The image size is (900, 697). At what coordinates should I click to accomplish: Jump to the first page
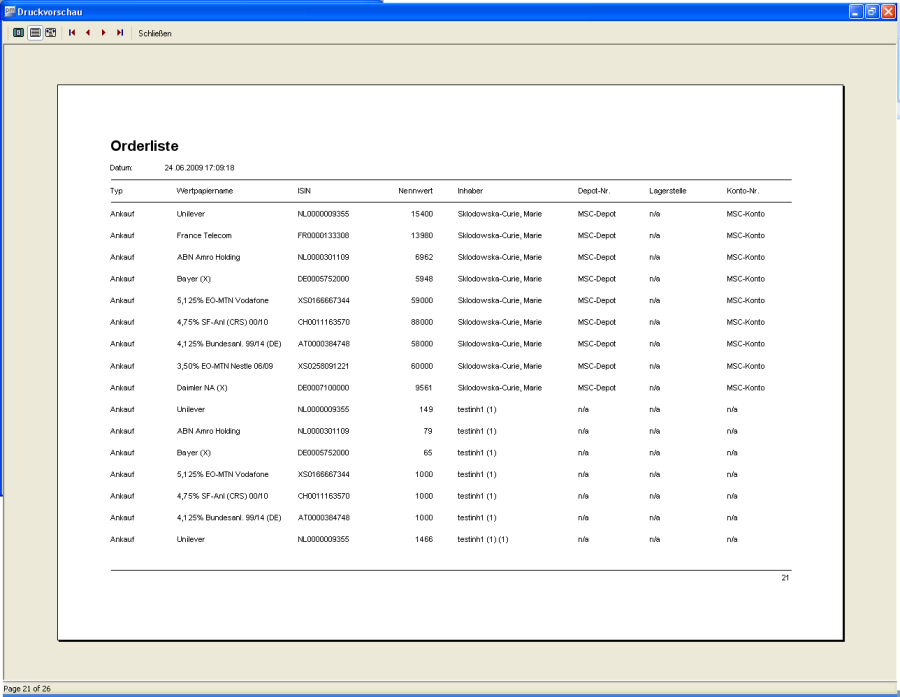pyautogui.click(x=72, y=33)
